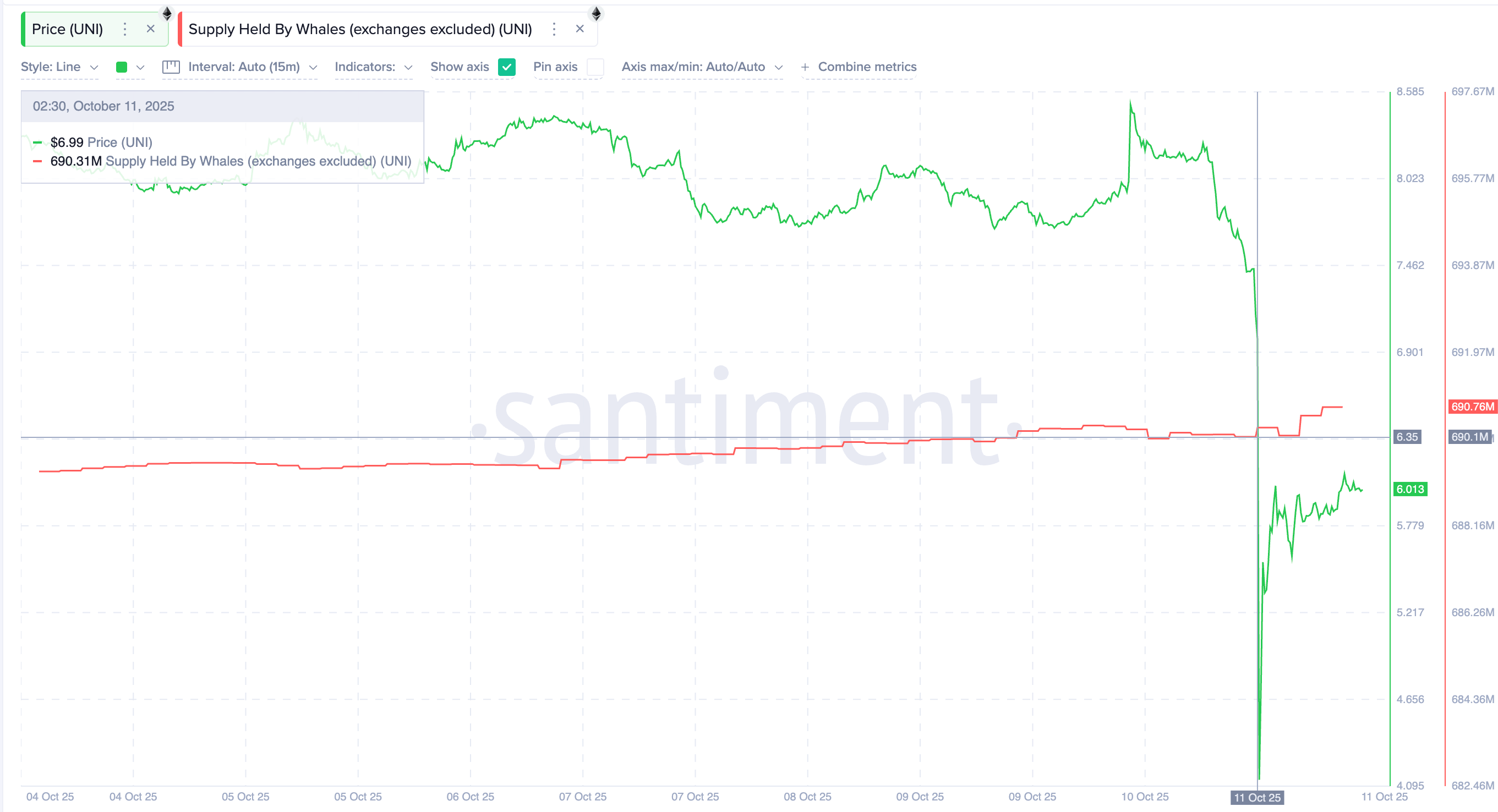Viewport: 1498px width, 812px height.
Task: Open the Price (UNI) metric options menu
Action: (124, 29)
